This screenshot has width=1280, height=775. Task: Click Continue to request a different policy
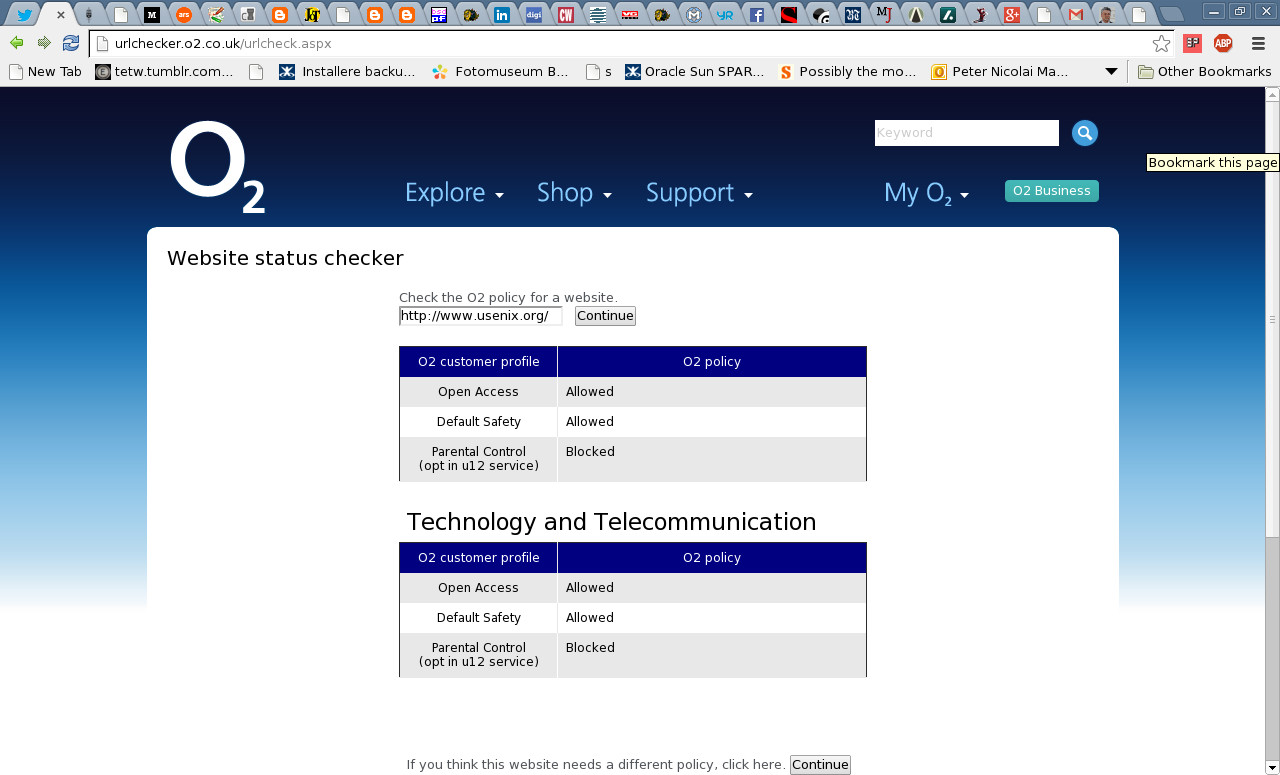(820, 765)
